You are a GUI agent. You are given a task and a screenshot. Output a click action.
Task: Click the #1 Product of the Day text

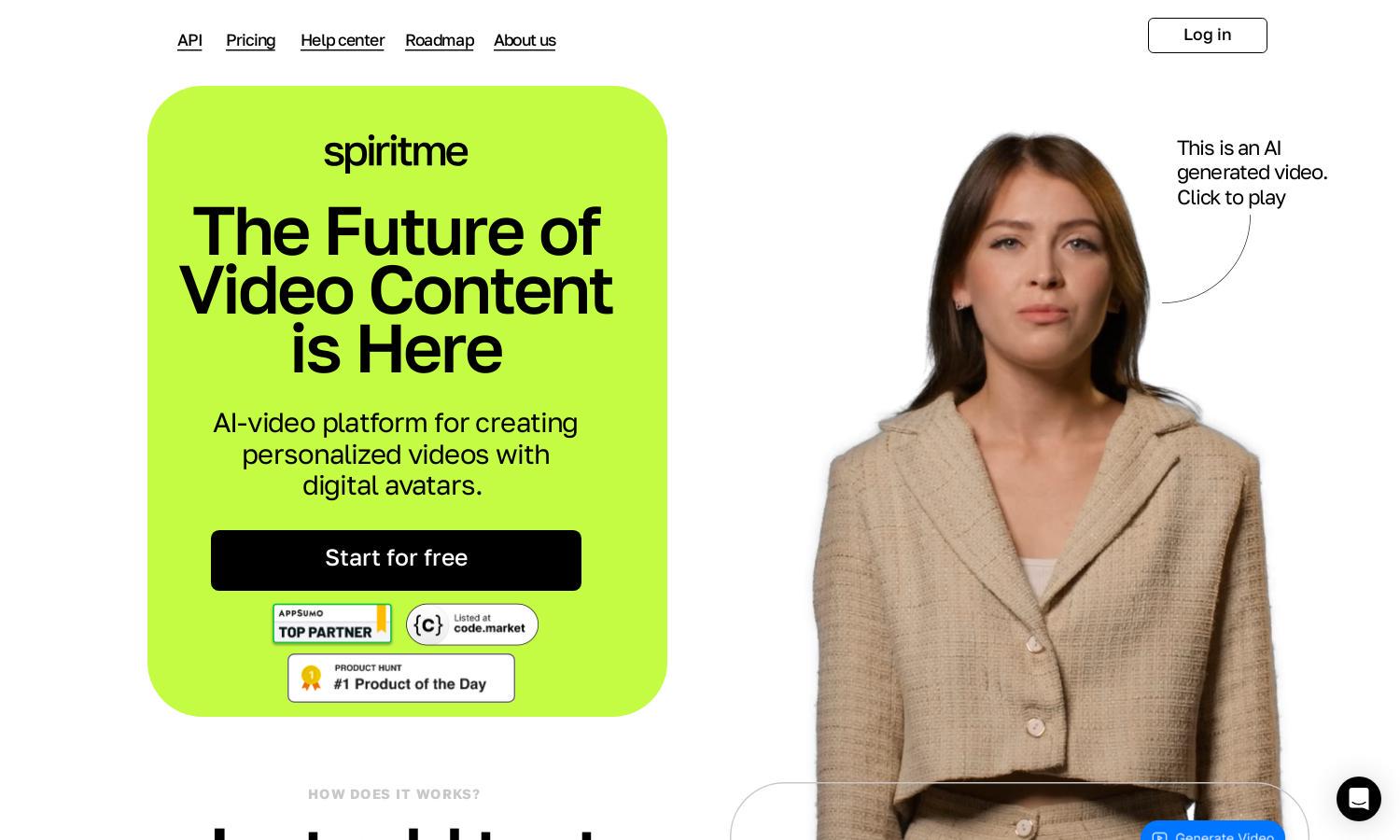point(410,684)
